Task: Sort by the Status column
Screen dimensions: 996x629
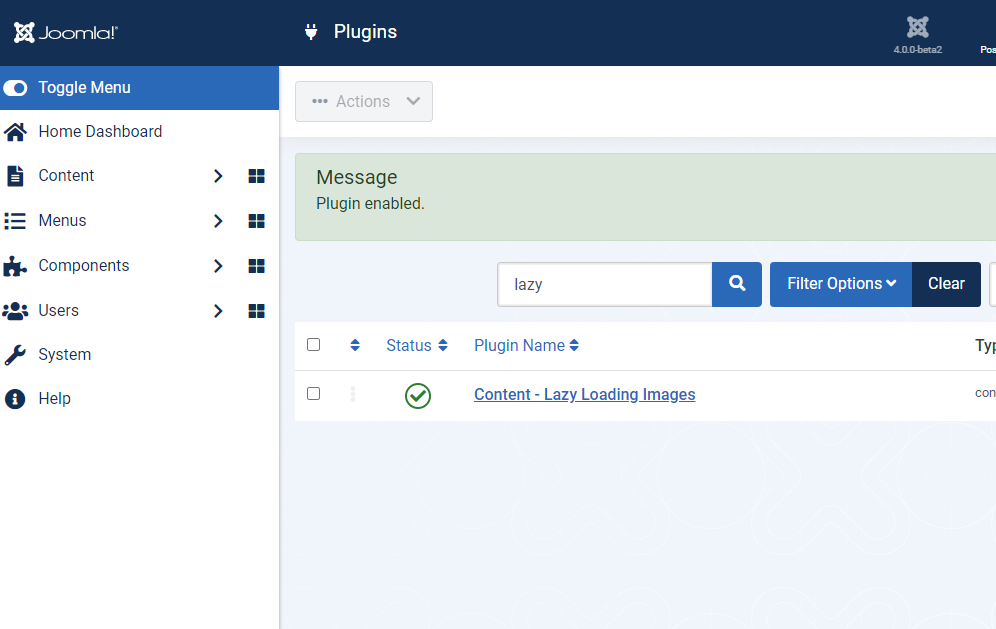Action: click(x=417, y=345)
